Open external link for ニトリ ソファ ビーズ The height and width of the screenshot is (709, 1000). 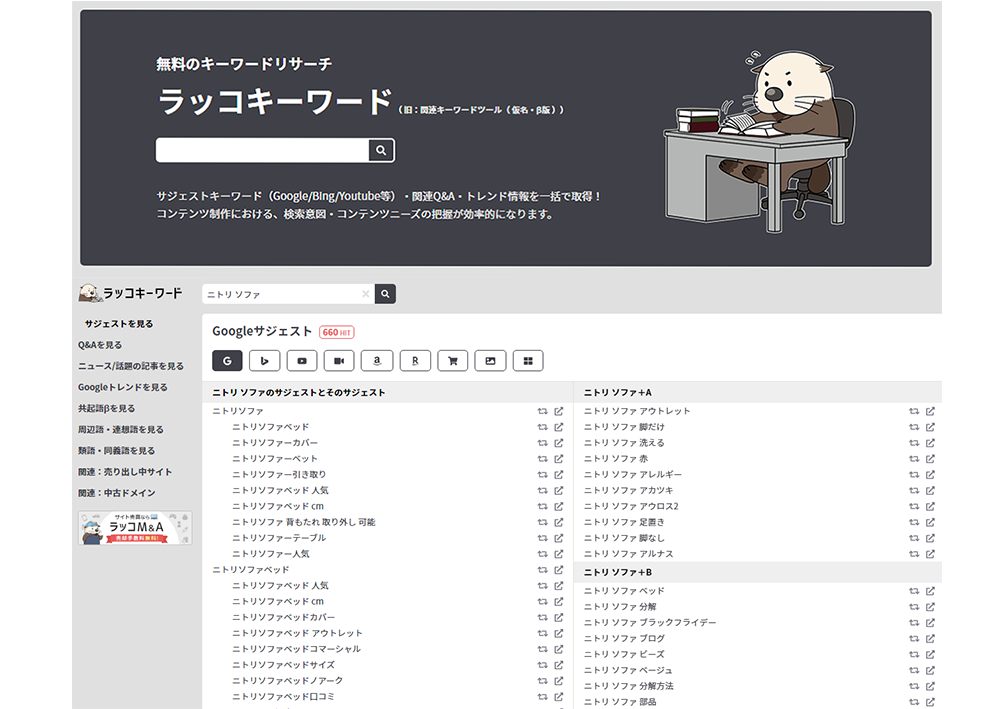pos(930,654)
